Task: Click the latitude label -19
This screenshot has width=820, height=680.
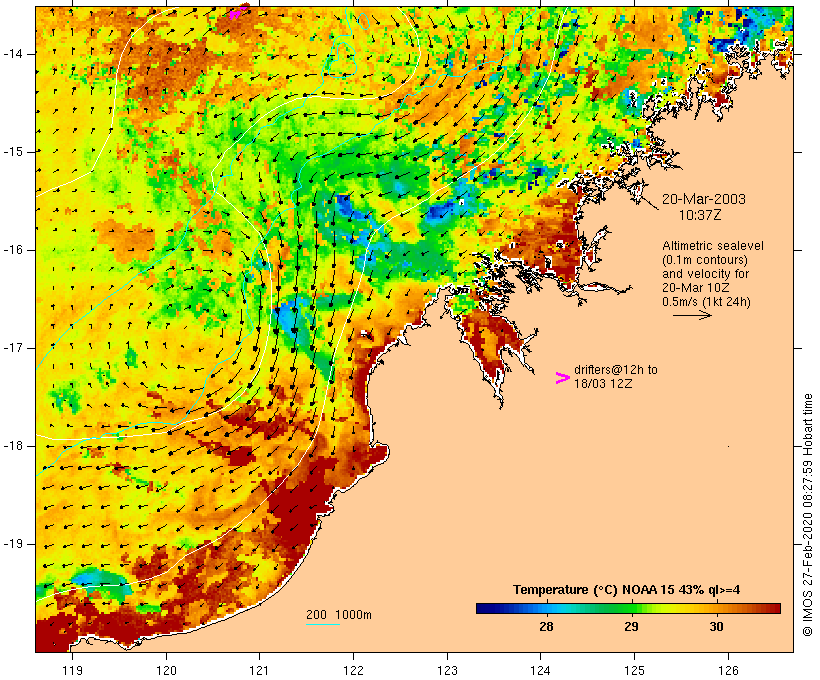Action: pos(13,544)
